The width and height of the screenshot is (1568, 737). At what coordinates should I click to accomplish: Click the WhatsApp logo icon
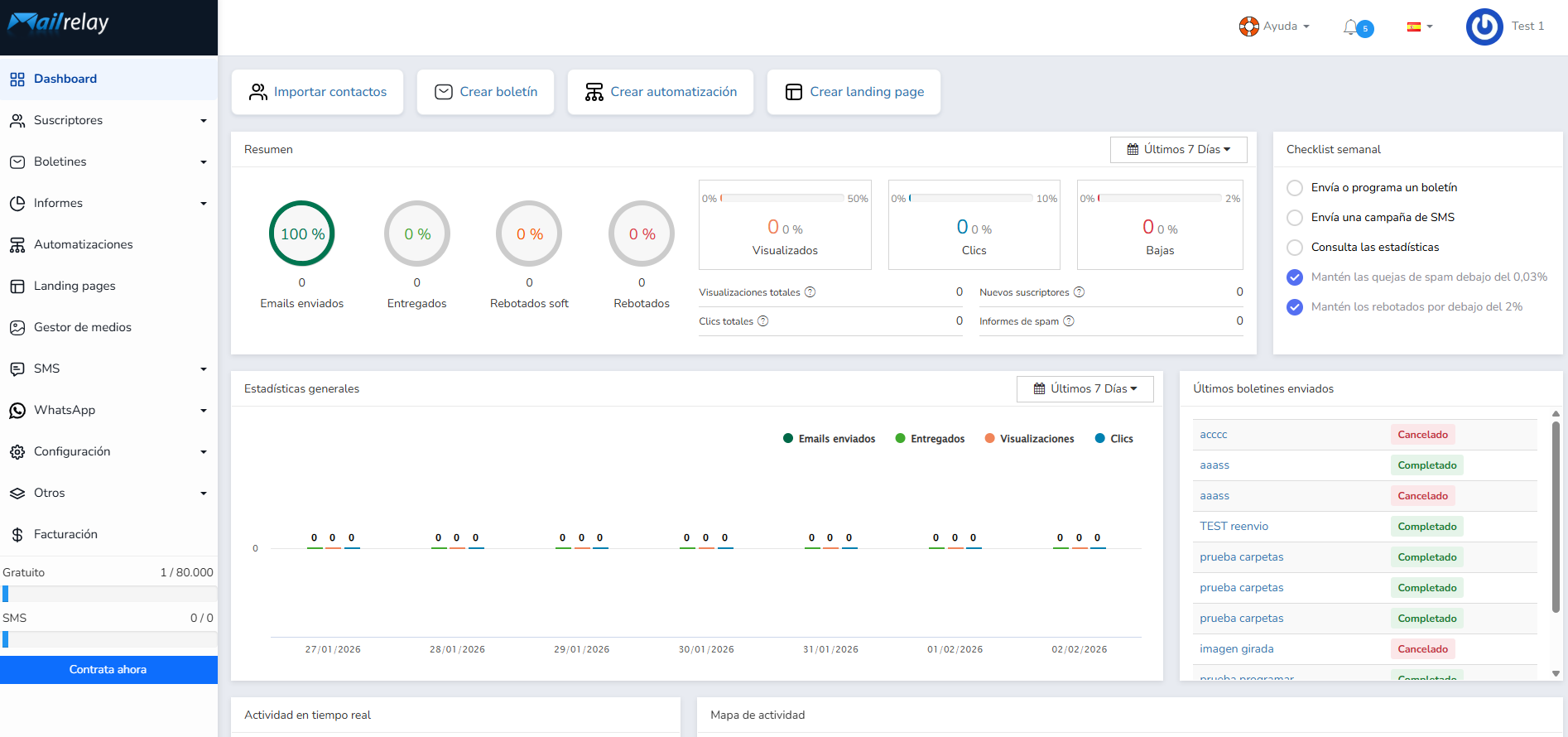click(x=17, y=411)
